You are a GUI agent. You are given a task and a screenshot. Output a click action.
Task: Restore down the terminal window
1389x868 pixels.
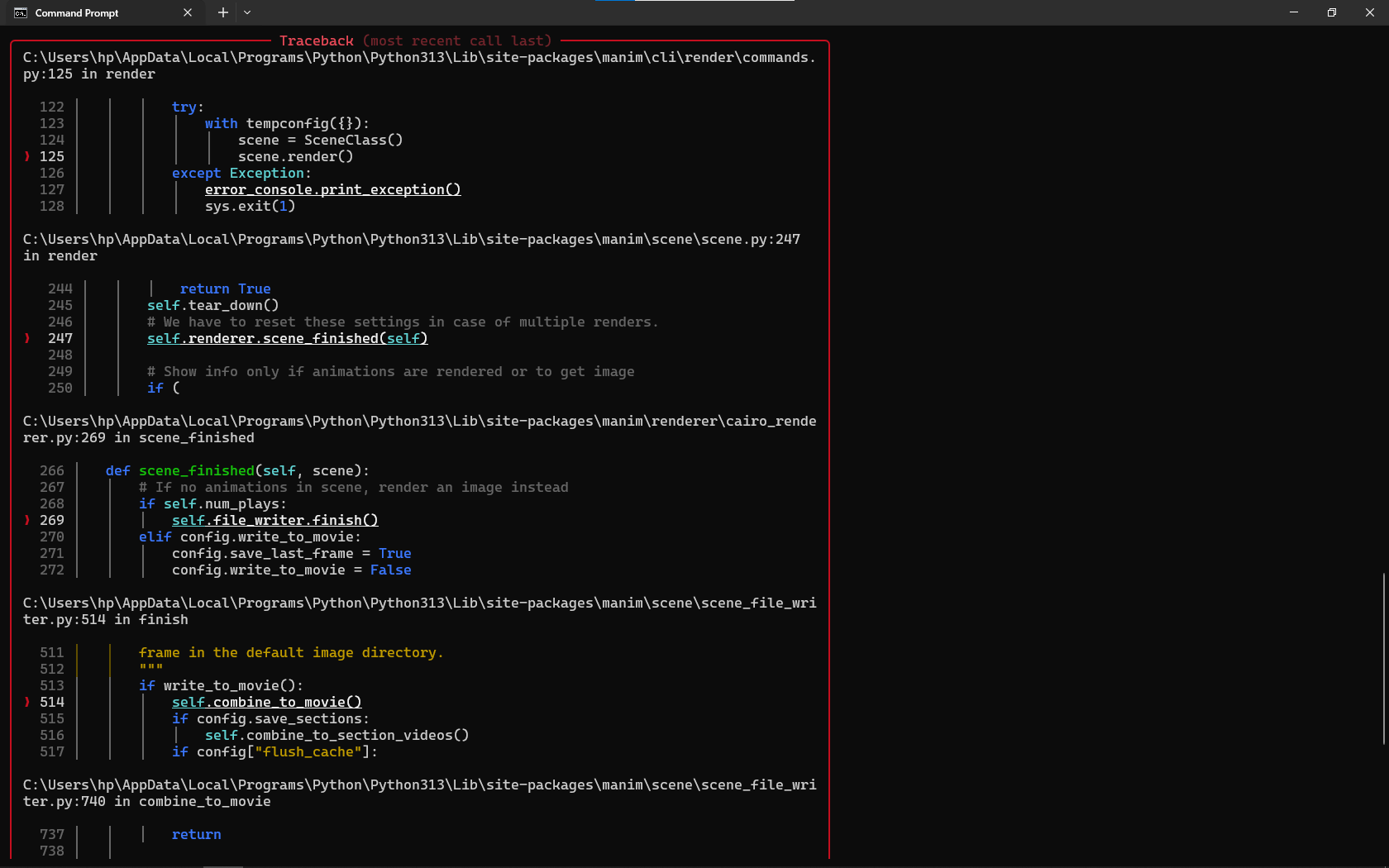[1332, 12]
